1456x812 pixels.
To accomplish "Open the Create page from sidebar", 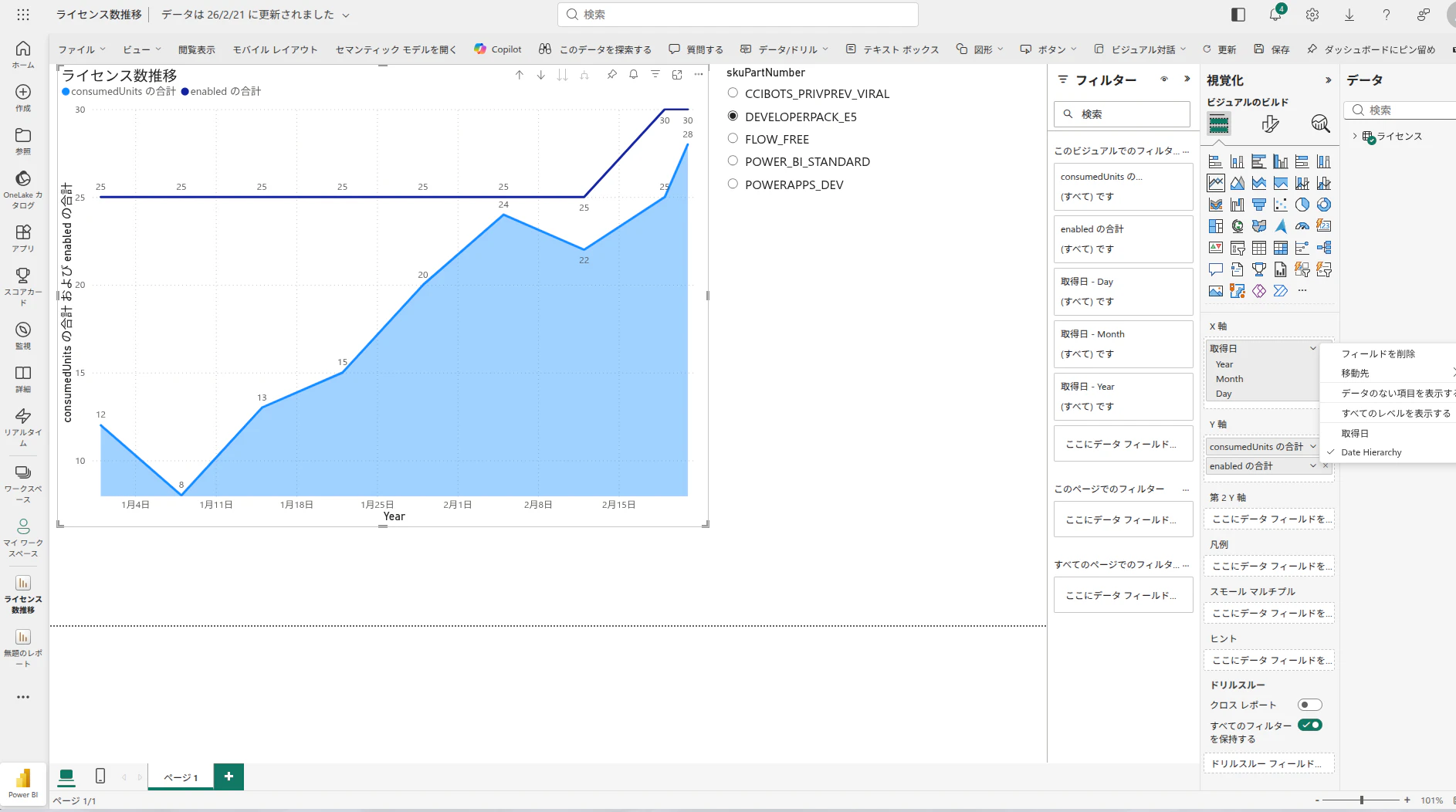I will coord(23,97).
